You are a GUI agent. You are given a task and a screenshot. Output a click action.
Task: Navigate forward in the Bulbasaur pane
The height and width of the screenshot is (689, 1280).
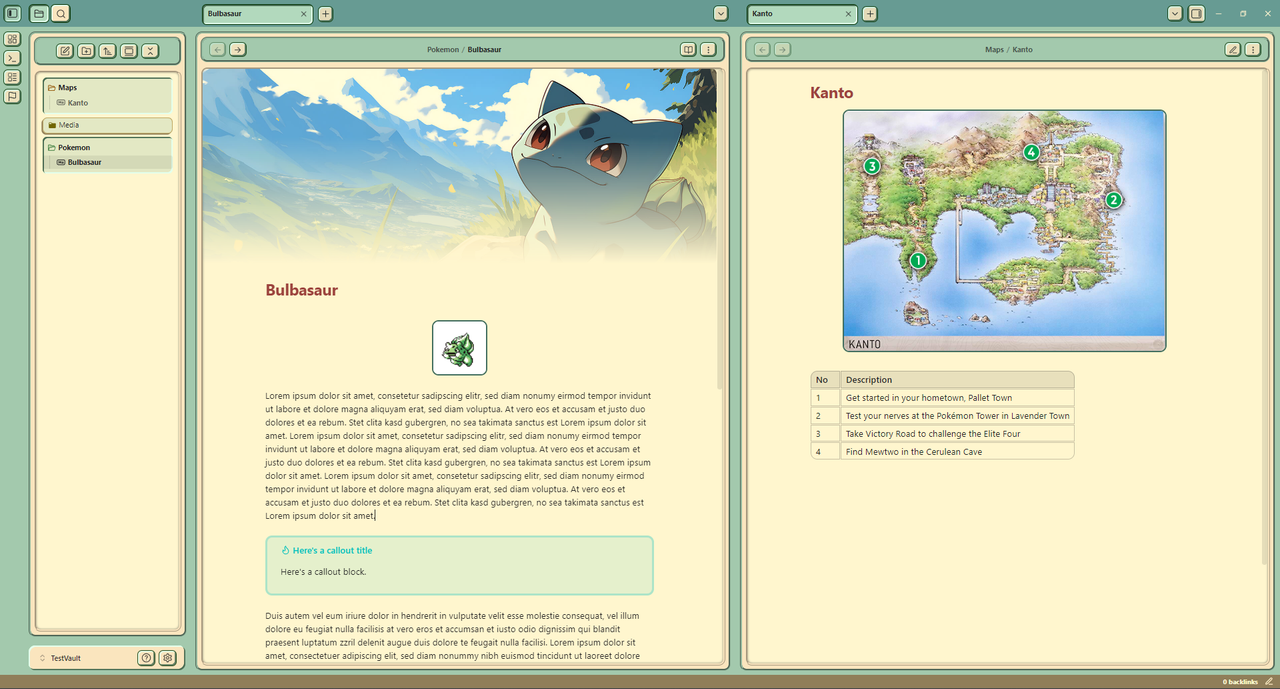pyautogui.click(x=237, y=49)
